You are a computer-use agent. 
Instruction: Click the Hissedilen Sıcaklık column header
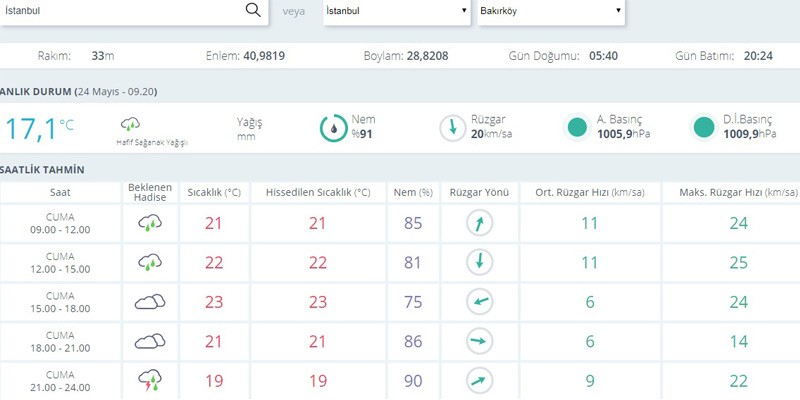[317, 192]
